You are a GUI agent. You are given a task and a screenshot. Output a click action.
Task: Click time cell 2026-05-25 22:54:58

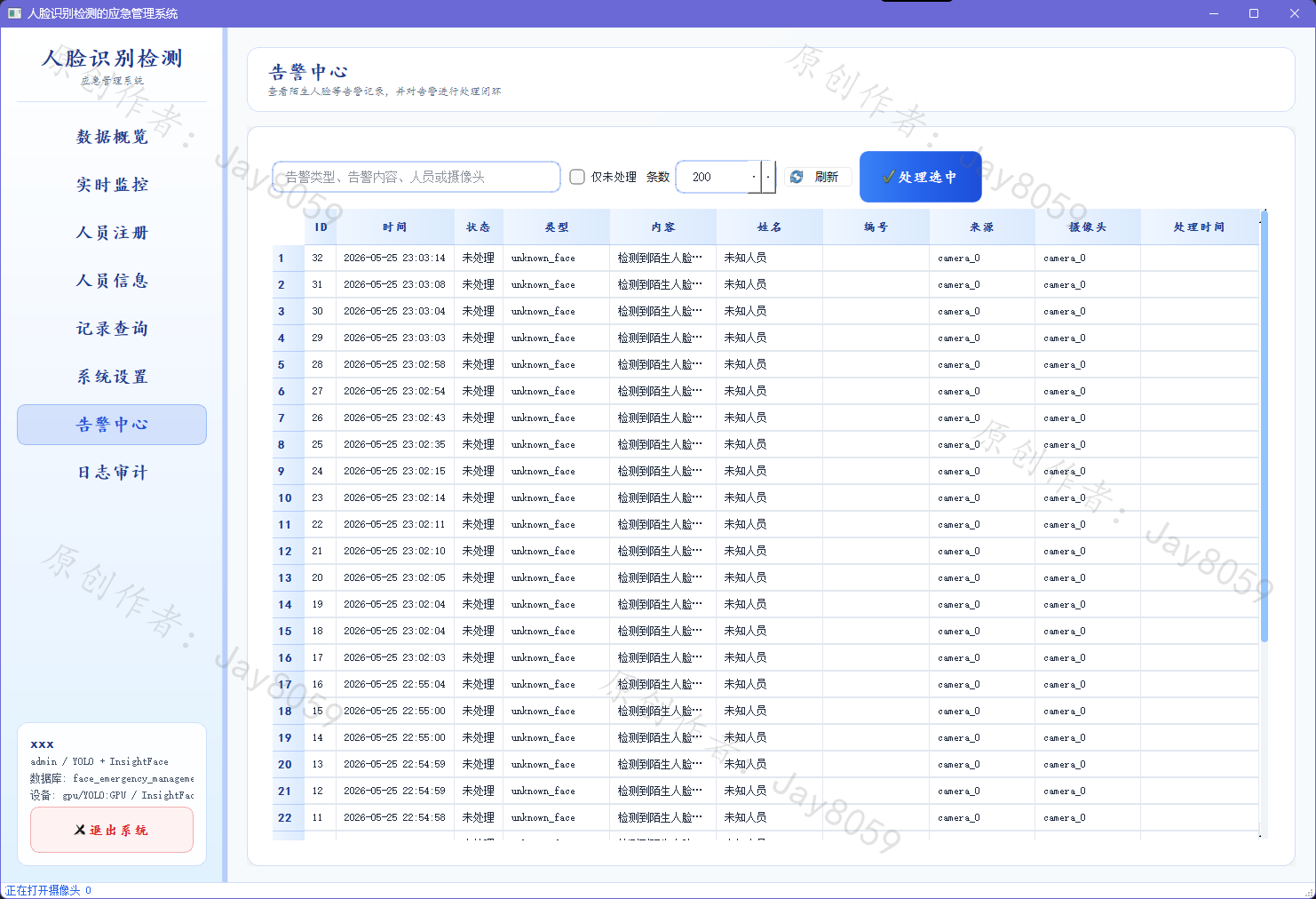pos(395,818)
